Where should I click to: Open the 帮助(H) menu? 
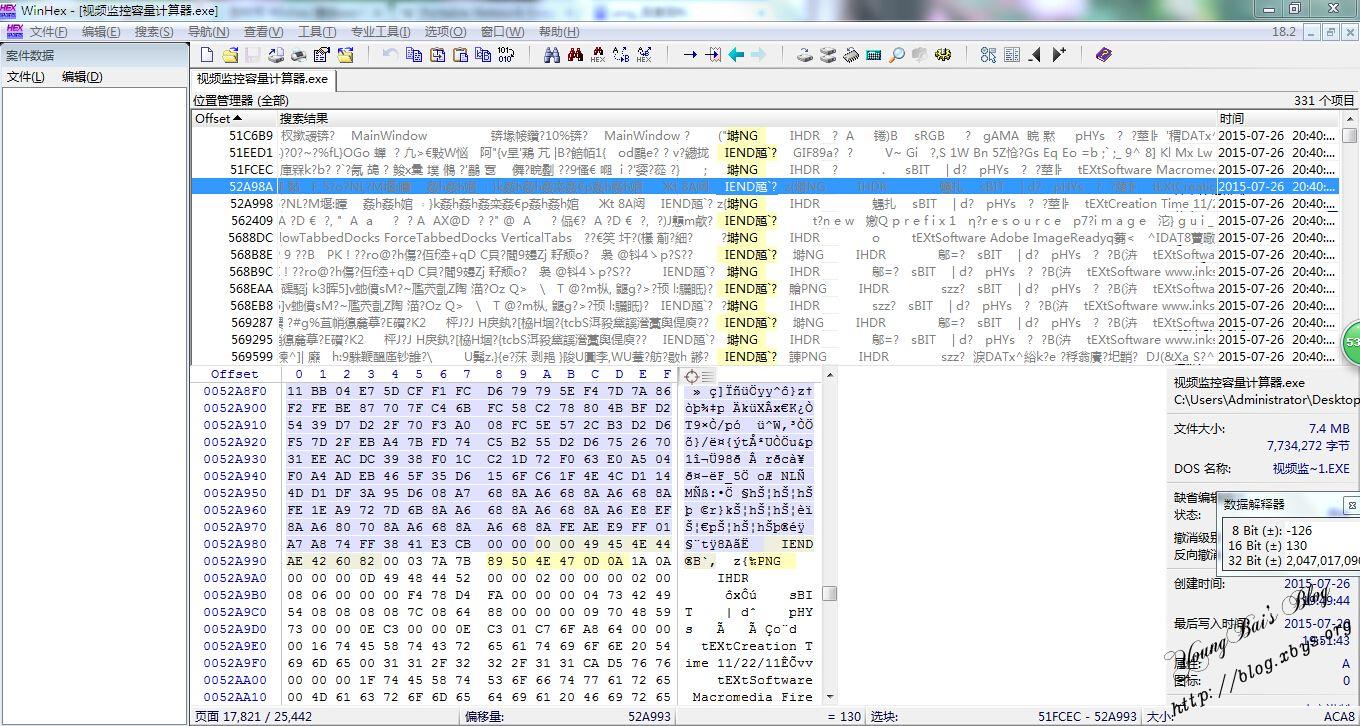click(x=558, y=32)
